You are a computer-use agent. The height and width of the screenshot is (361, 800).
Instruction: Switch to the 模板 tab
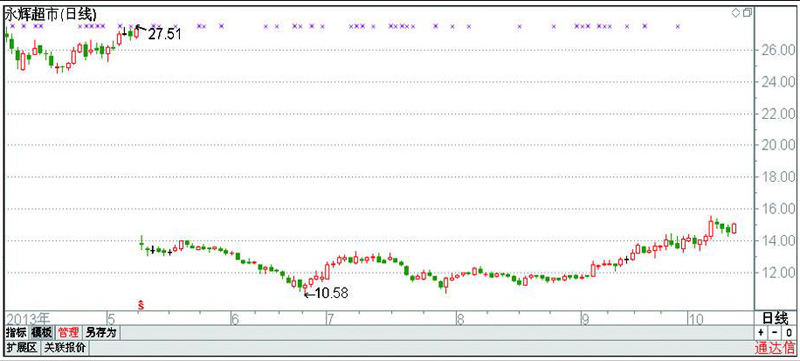coord(42,333)
